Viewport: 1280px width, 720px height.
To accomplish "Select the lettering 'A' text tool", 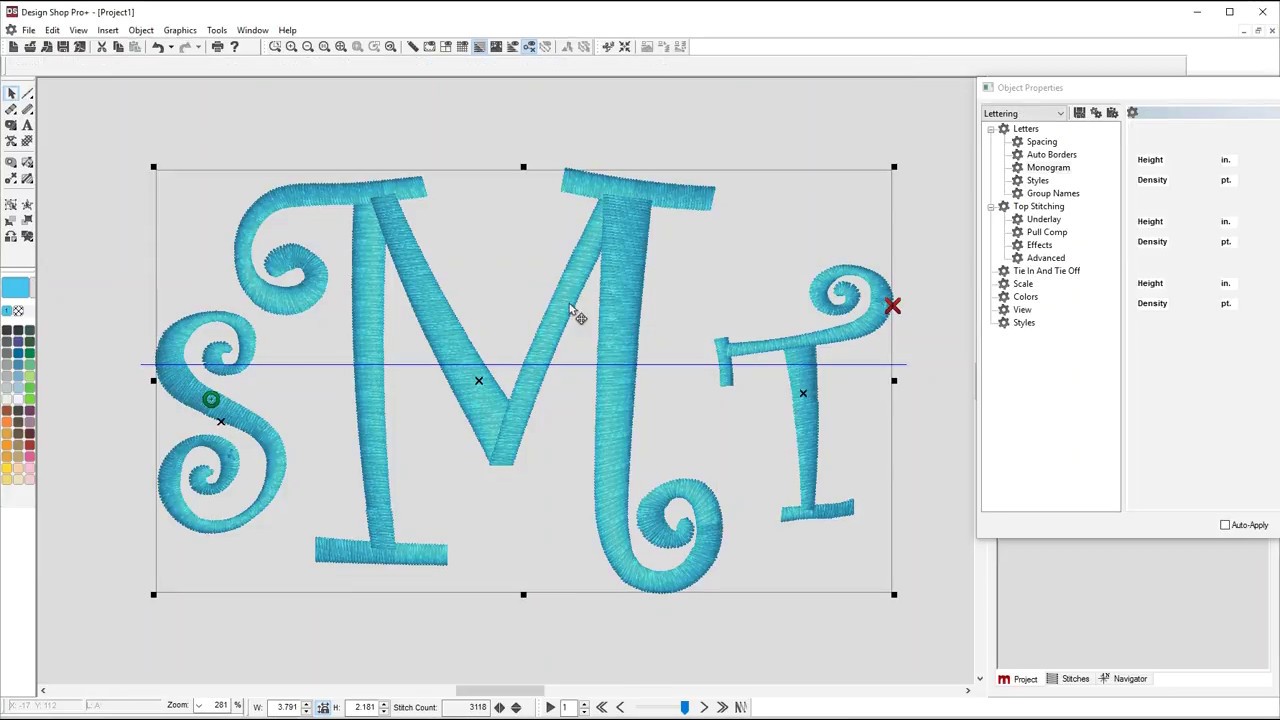I will click(27, 125).
